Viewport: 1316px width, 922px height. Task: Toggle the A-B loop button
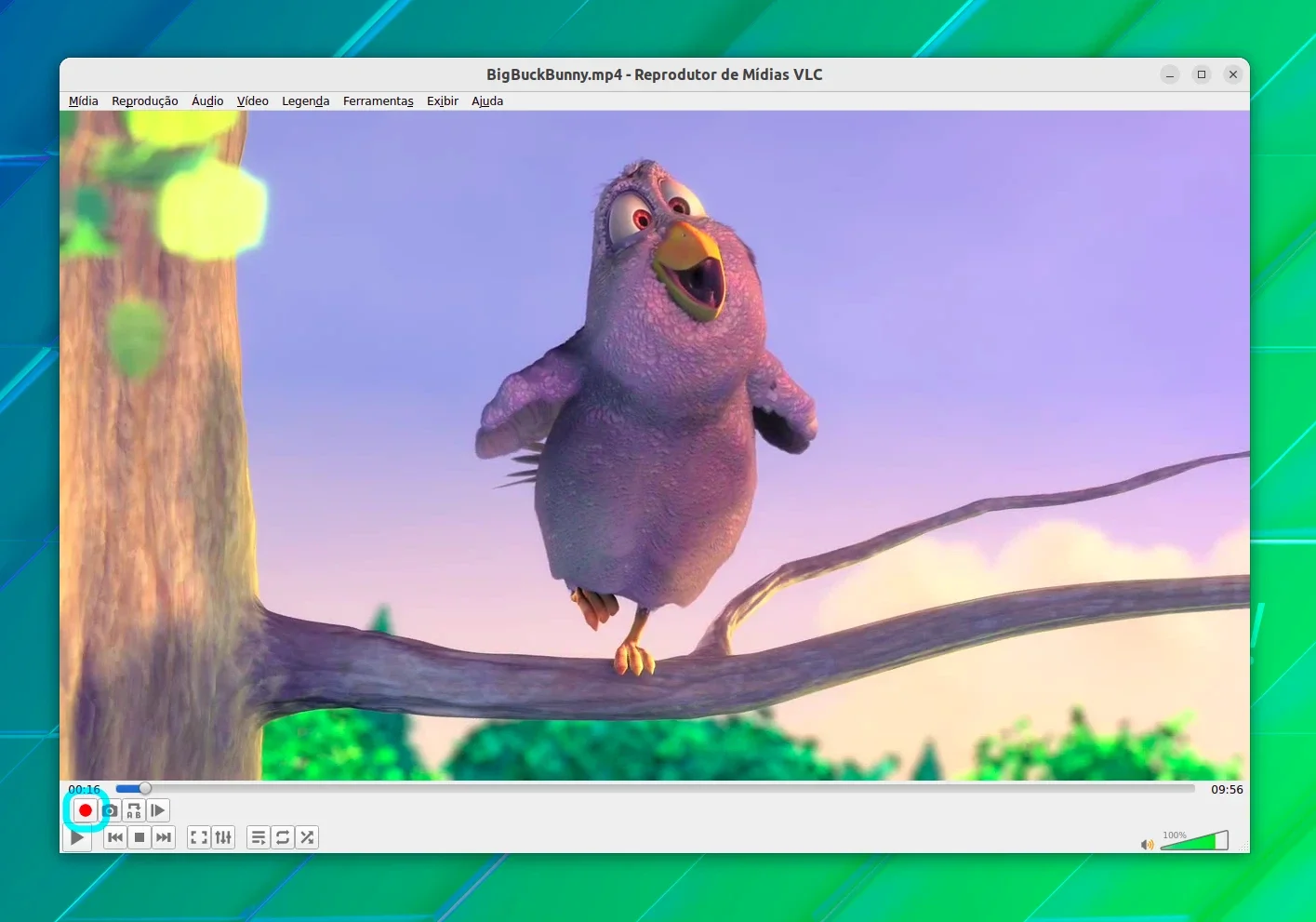(134, 810)
